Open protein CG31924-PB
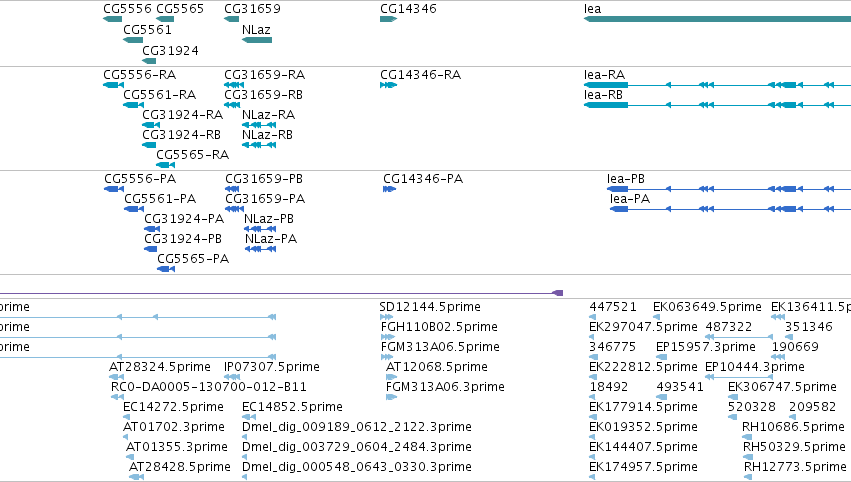The width and height of the screenshot is (851, 482). coord(183,239)
